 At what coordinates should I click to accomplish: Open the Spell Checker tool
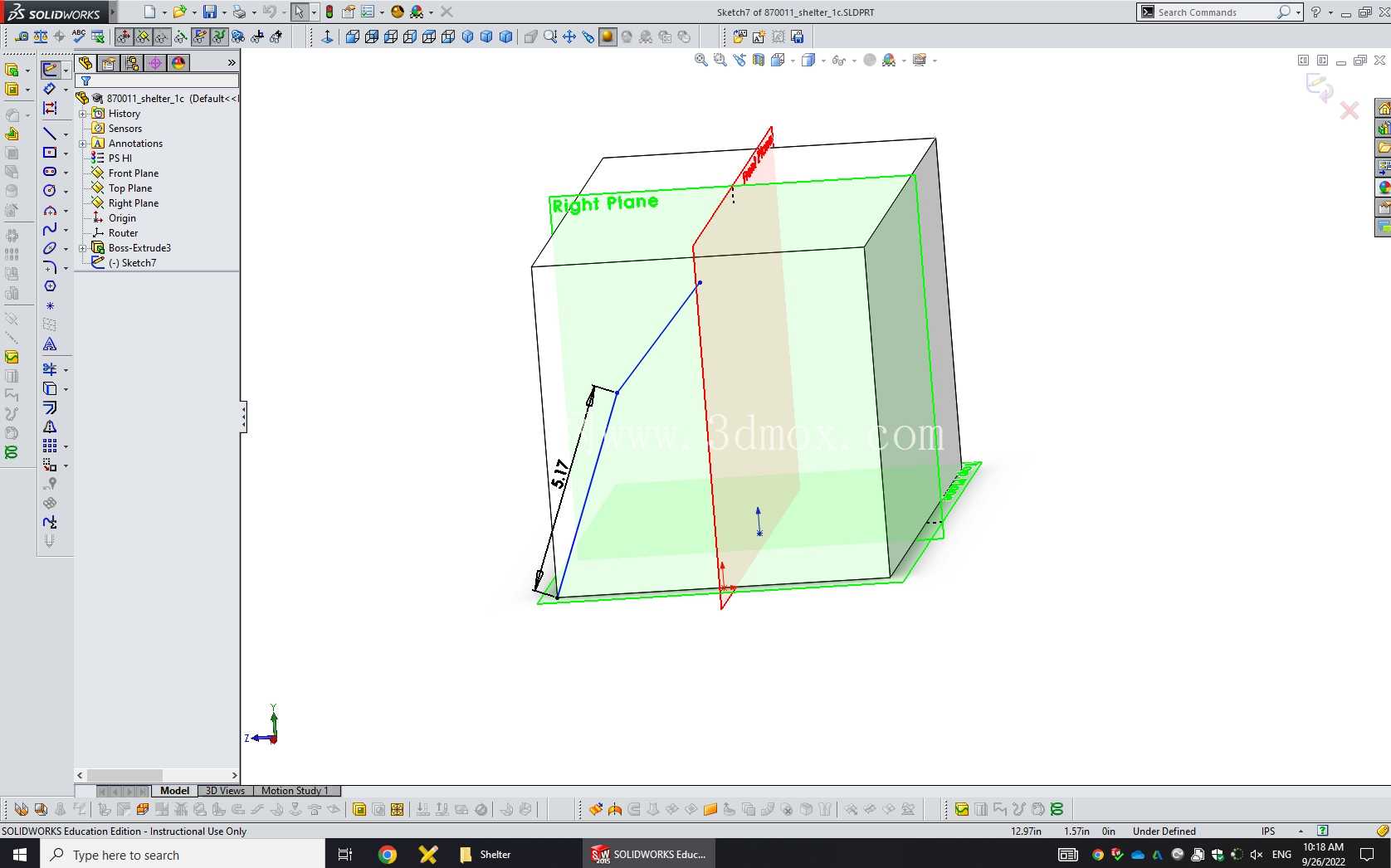pos(79,37)
